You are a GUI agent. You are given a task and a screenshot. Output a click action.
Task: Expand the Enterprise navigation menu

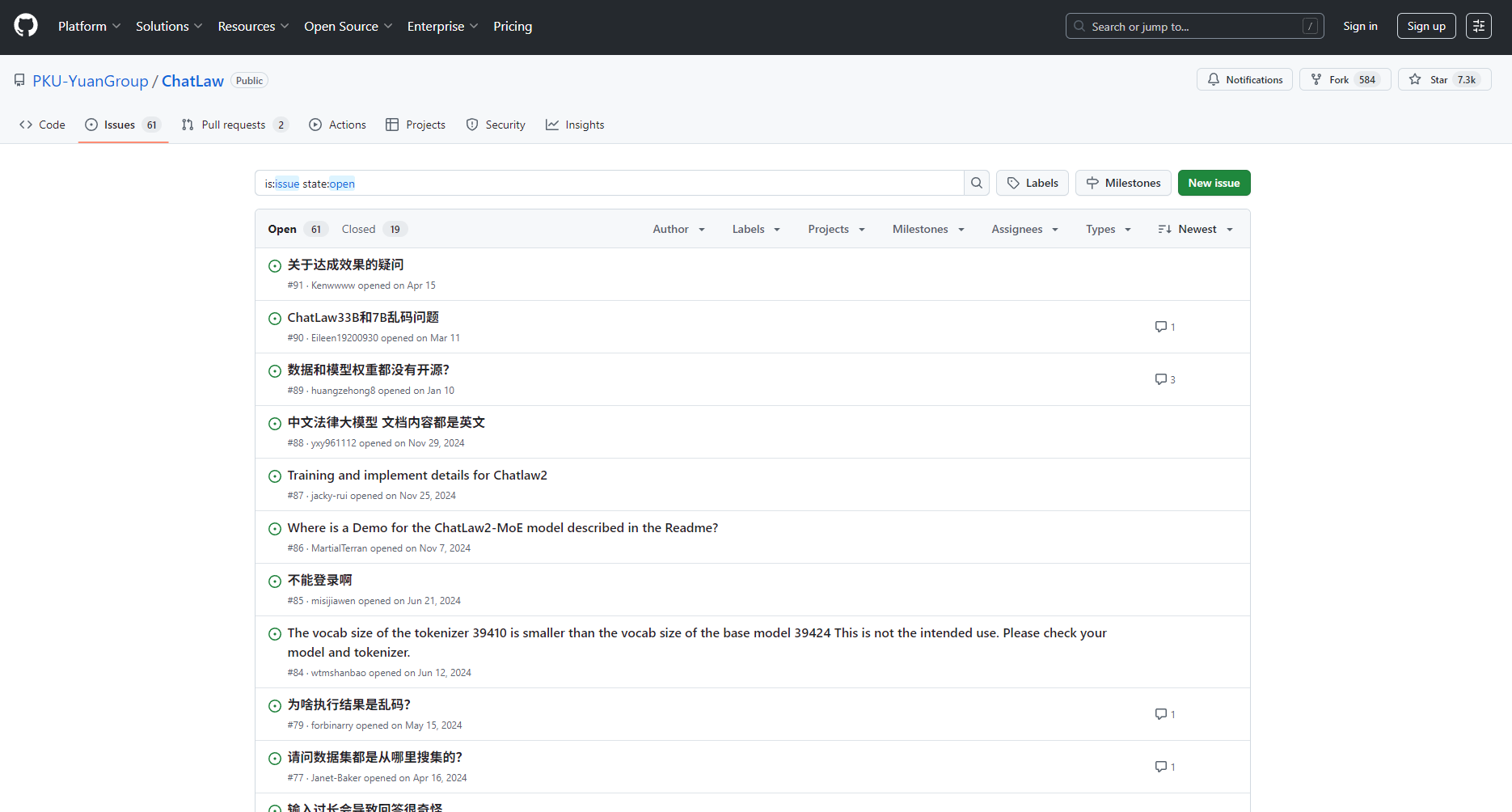point(442,26)
